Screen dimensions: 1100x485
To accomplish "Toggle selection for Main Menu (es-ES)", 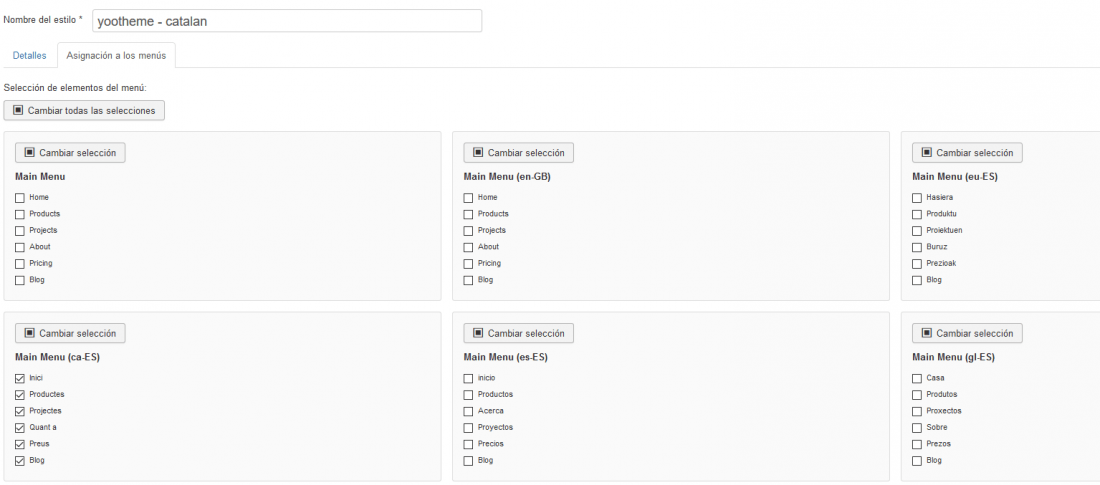I will click(x=518, y=333).
